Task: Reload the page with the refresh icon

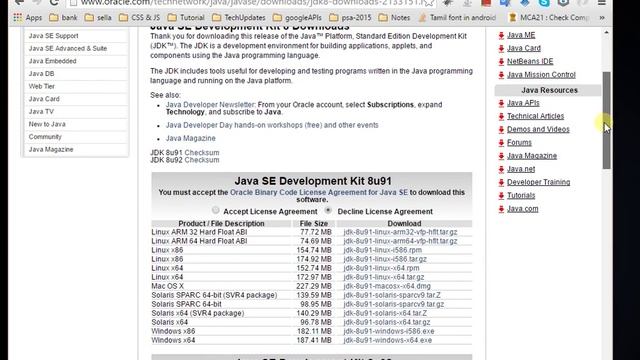Action: [x=53, y=2]
